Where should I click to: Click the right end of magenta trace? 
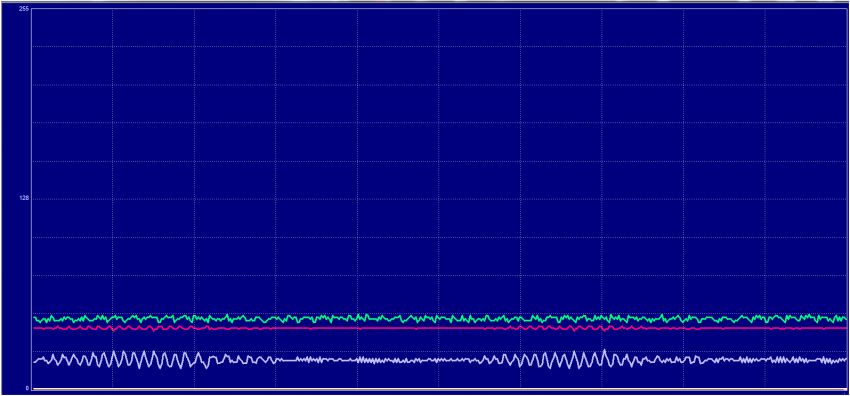pos(845,328)
